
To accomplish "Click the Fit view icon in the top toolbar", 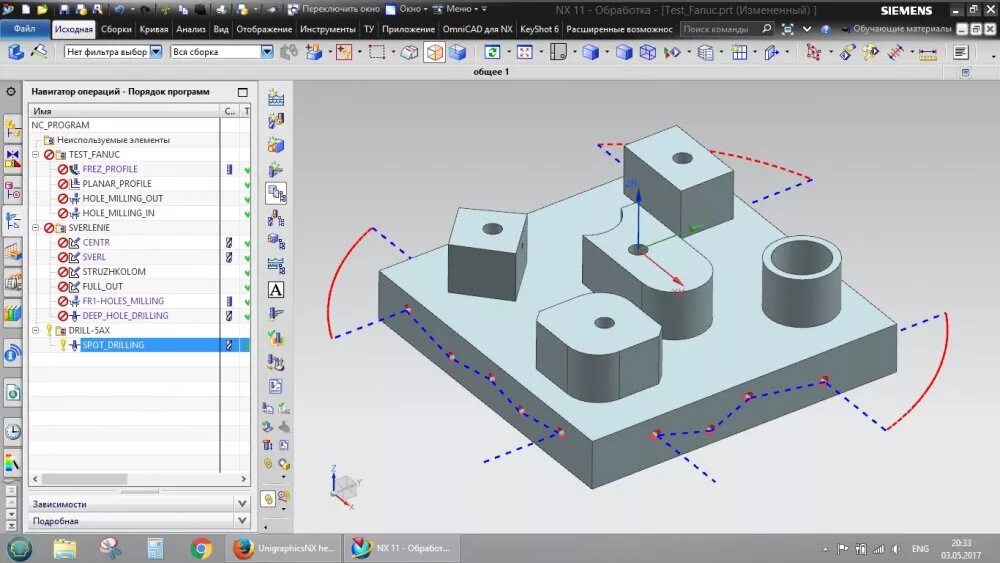I will tap(525, 52).
